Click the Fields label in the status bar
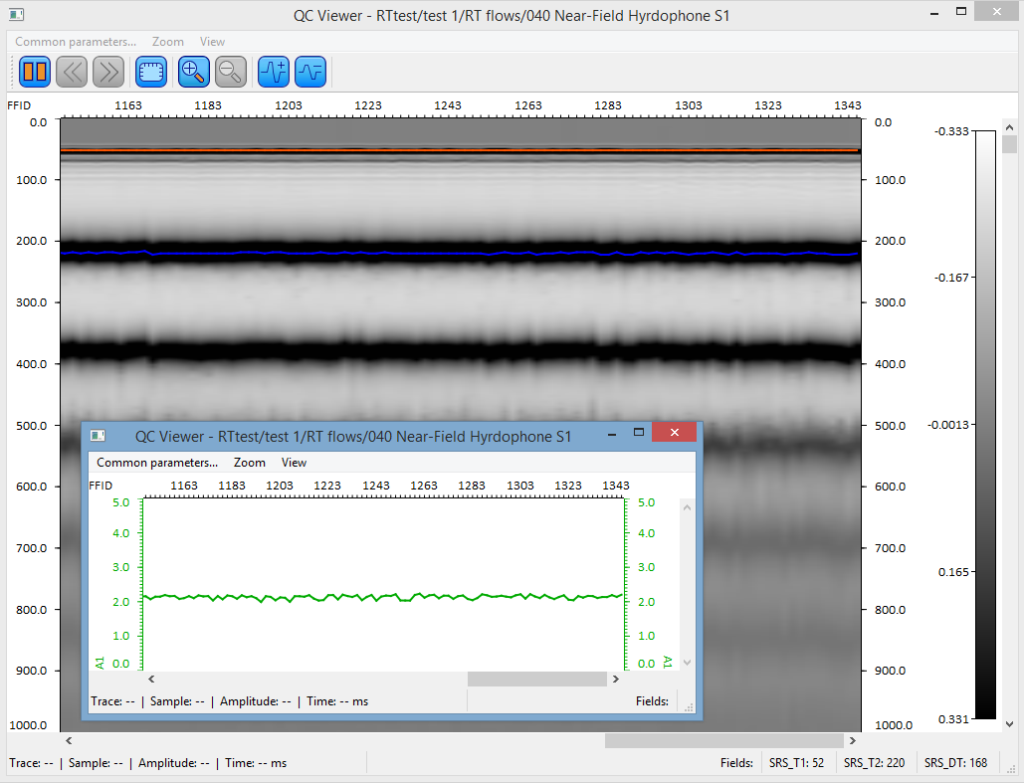 [x=737, y=762]
